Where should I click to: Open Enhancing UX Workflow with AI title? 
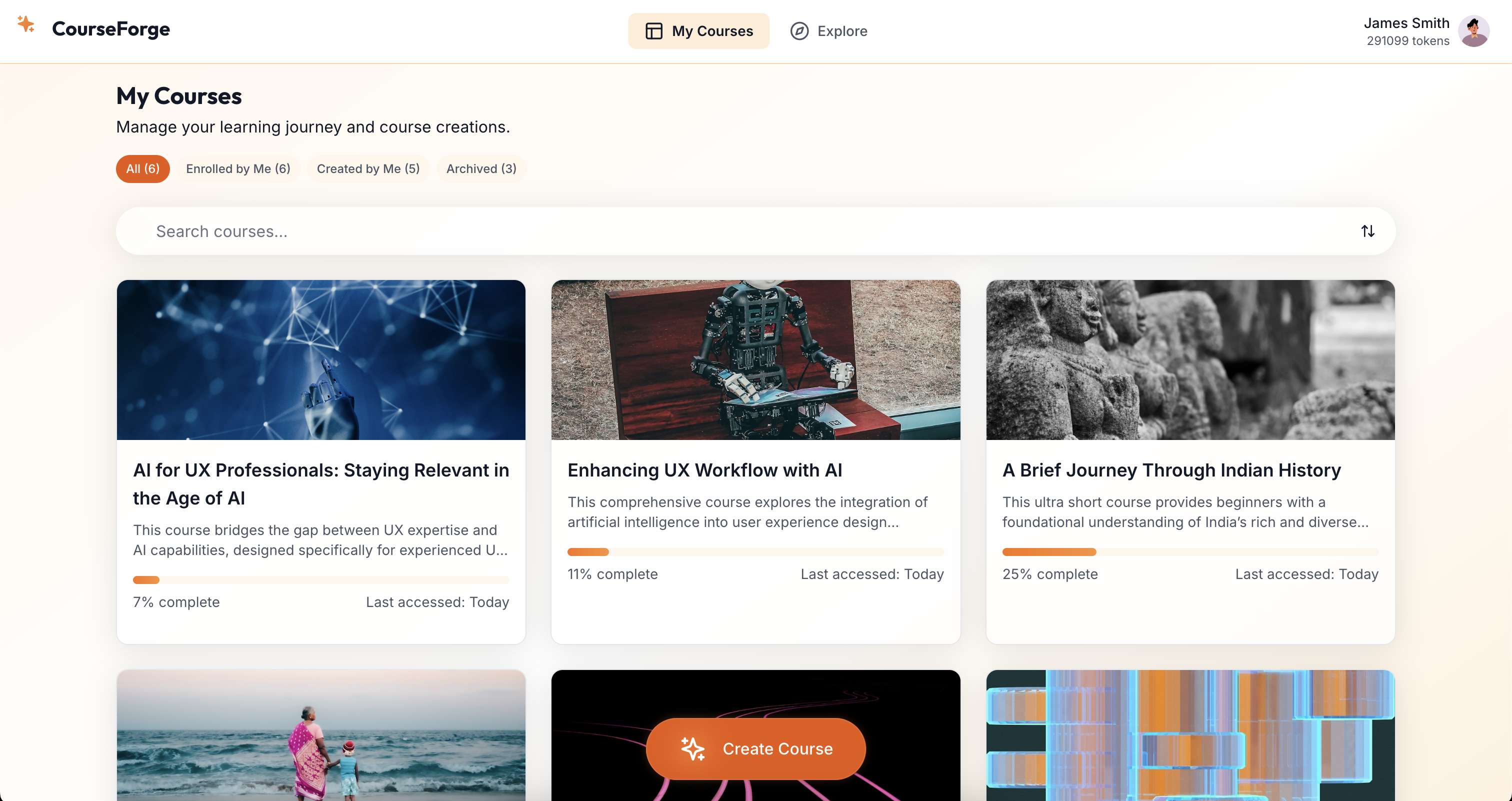[x=704, y=470]
